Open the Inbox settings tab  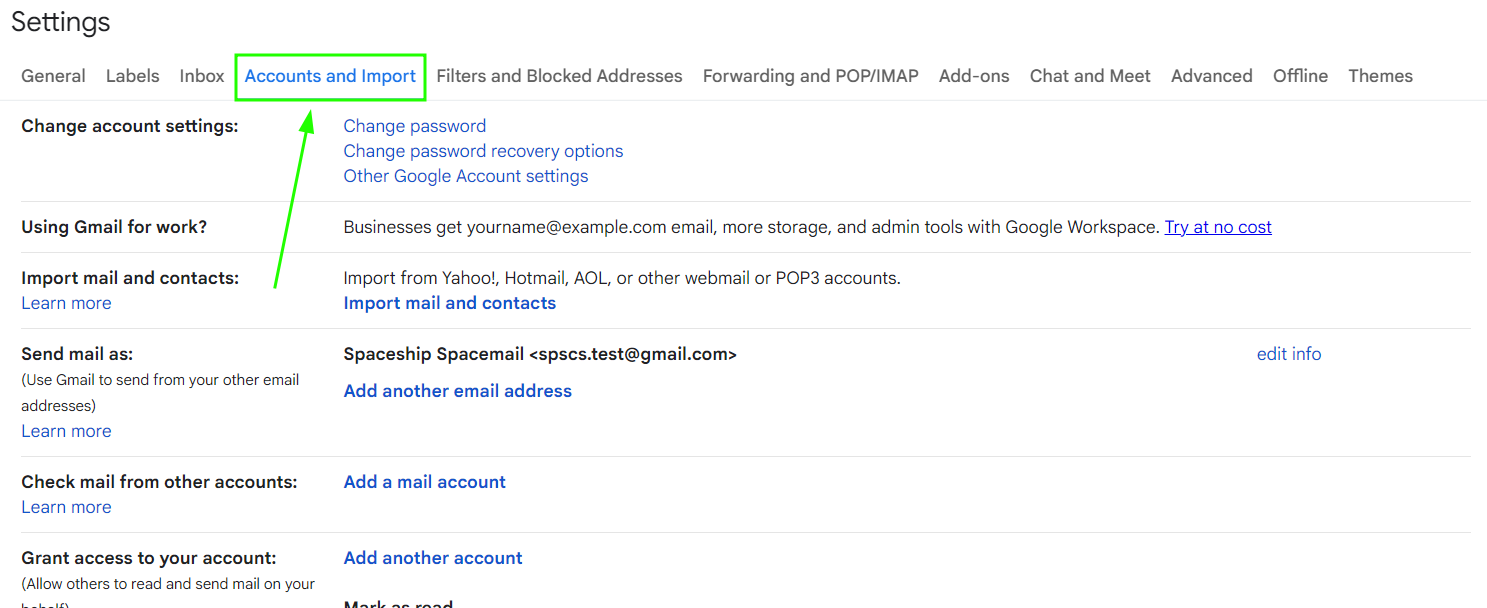[x=202, y=76]
